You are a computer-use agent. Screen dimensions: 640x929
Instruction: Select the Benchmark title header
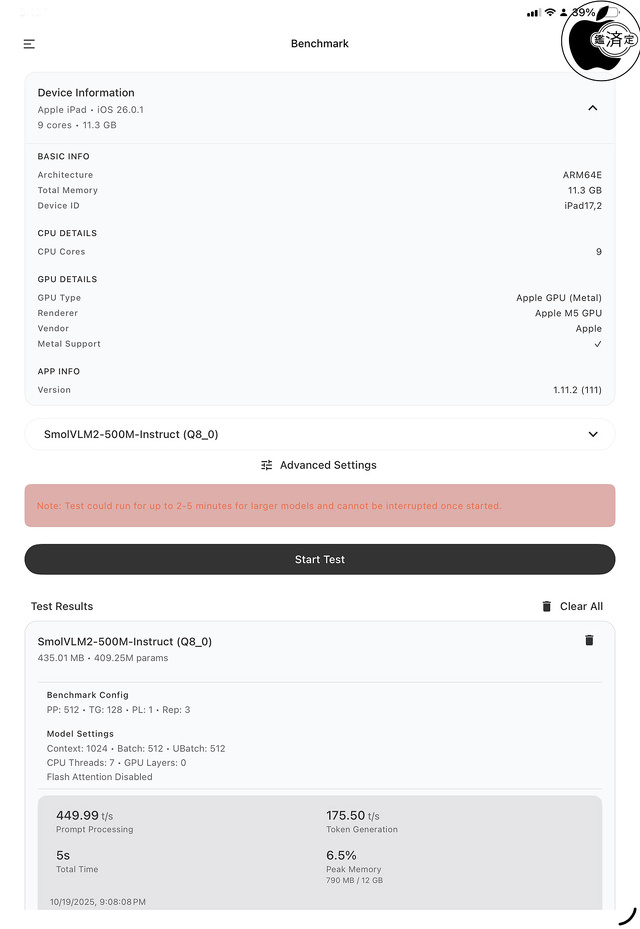click(x=320, y=43)
